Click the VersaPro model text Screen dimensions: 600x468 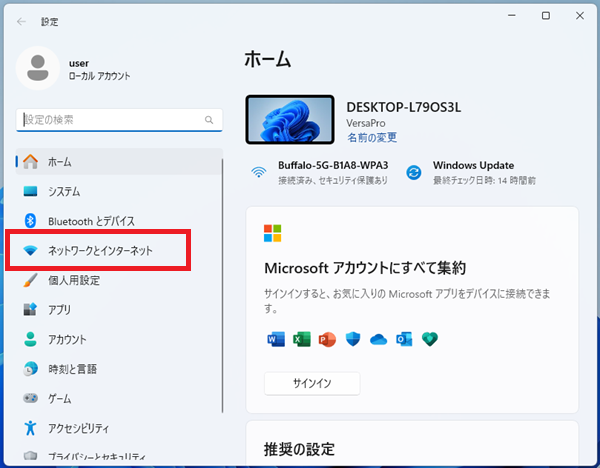click(366, 123)
